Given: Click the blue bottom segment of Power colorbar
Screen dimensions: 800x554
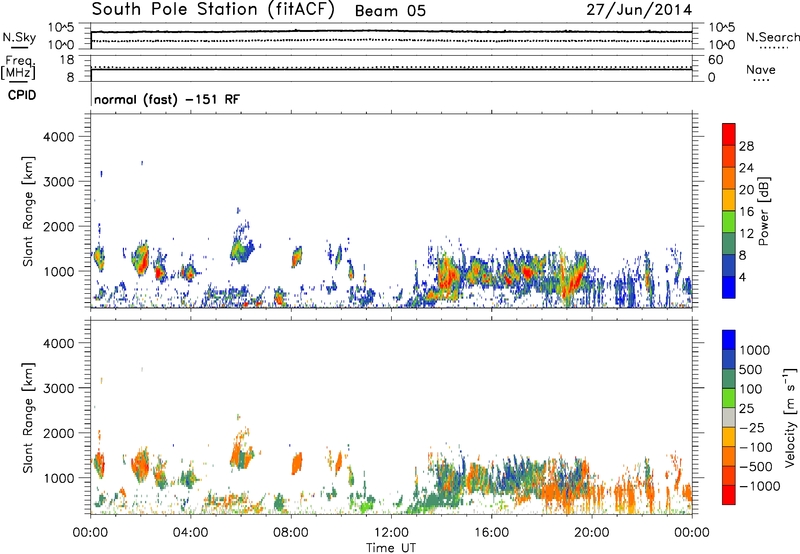Looking at the screenshot, I should click(x=729, y=287).
